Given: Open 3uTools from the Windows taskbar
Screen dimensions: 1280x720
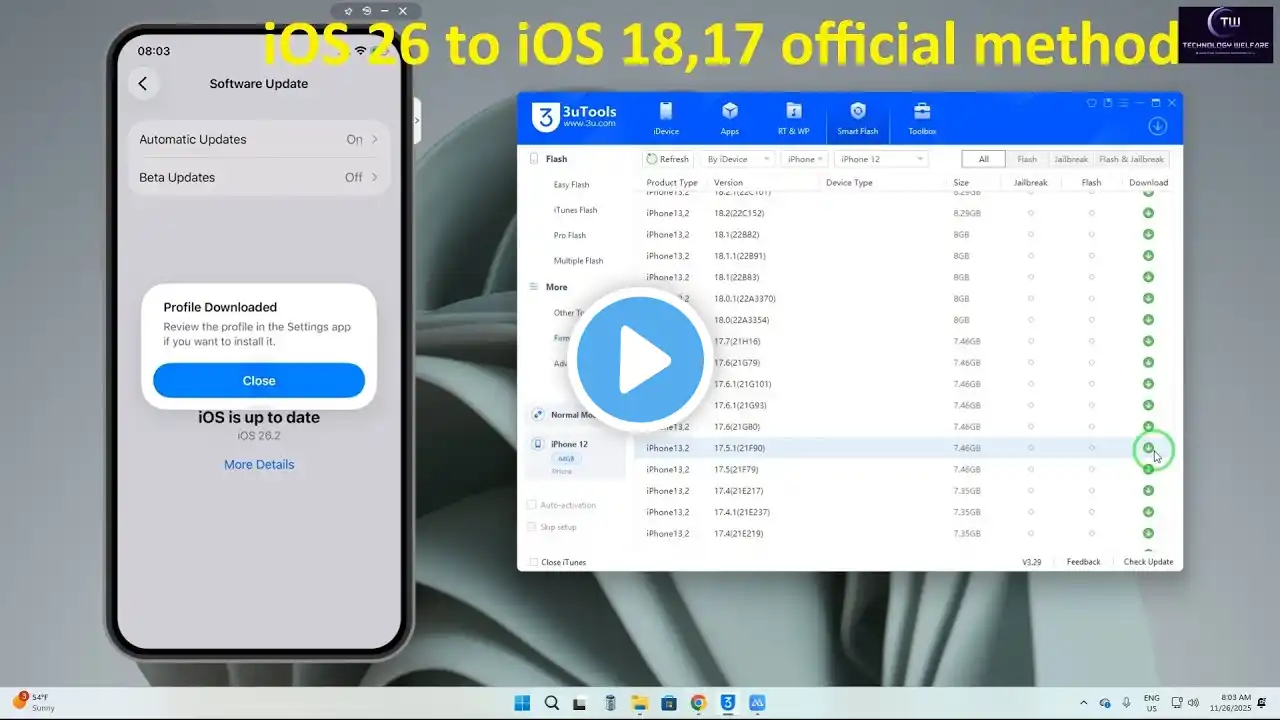Looking at the screenshot, I should [728, 703].
